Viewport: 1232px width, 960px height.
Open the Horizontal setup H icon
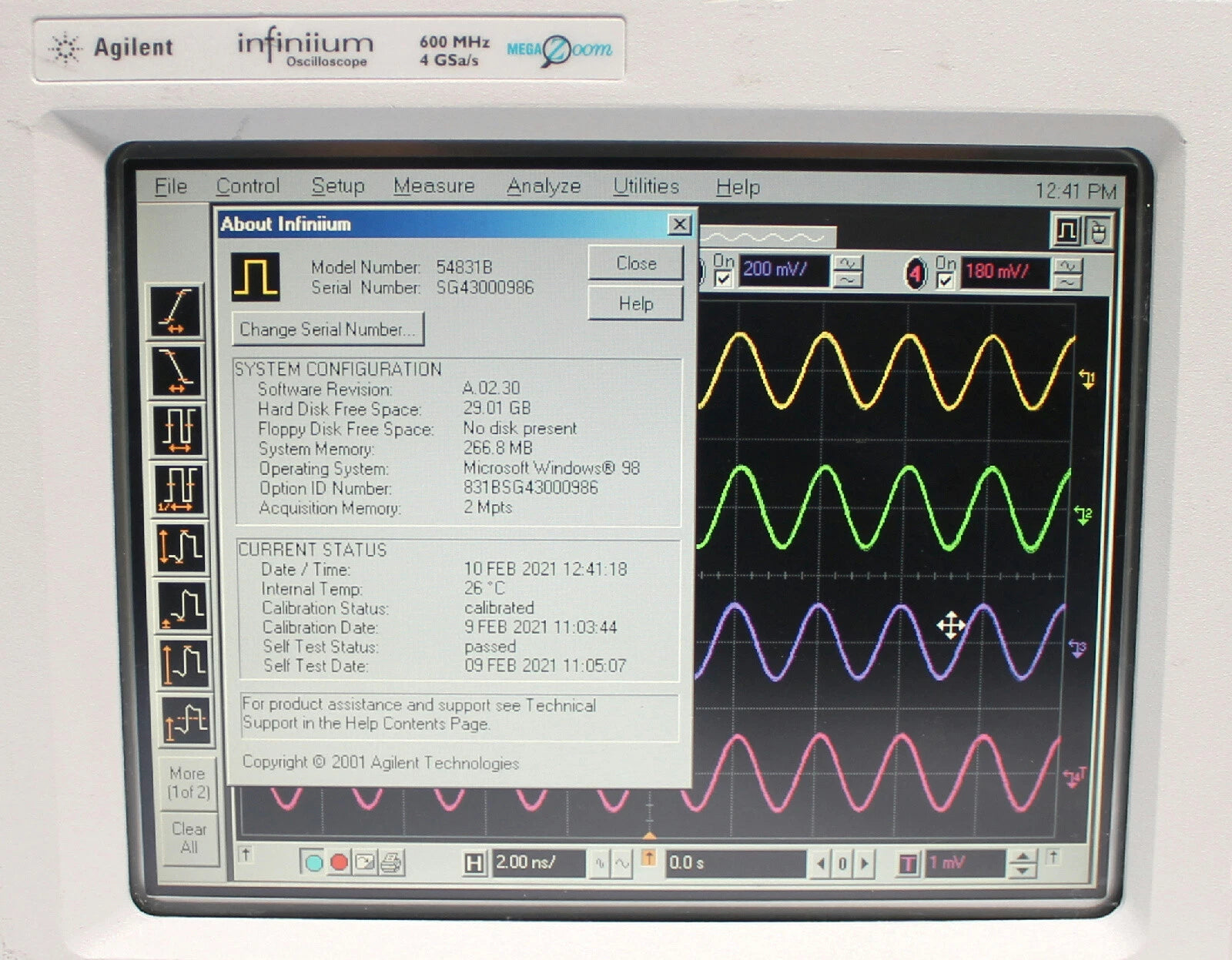(x=474, y=864)
